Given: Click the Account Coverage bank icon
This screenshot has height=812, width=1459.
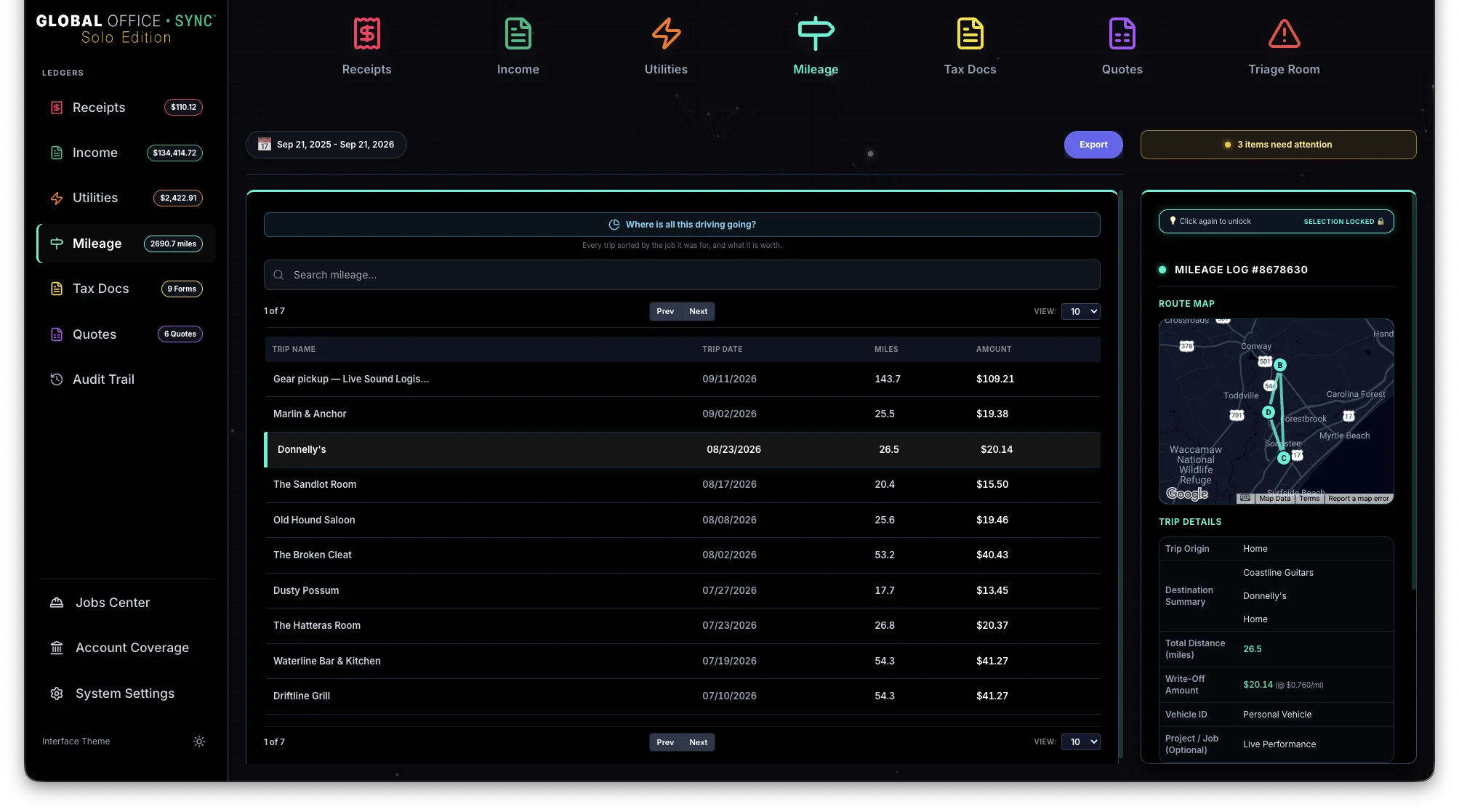Looking at the screenshot, I should click(x=57, y=648).
